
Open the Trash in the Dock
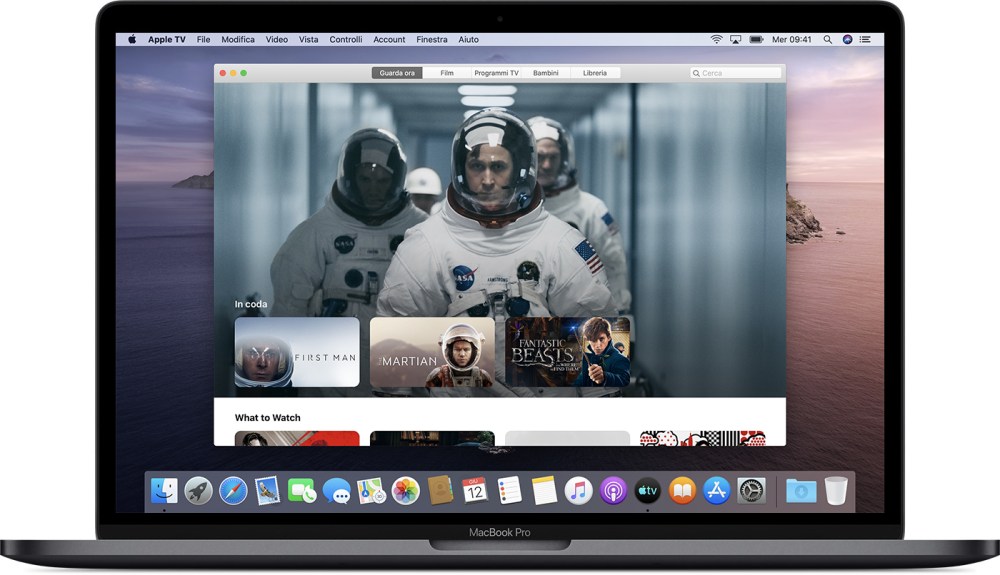(836, 491)
